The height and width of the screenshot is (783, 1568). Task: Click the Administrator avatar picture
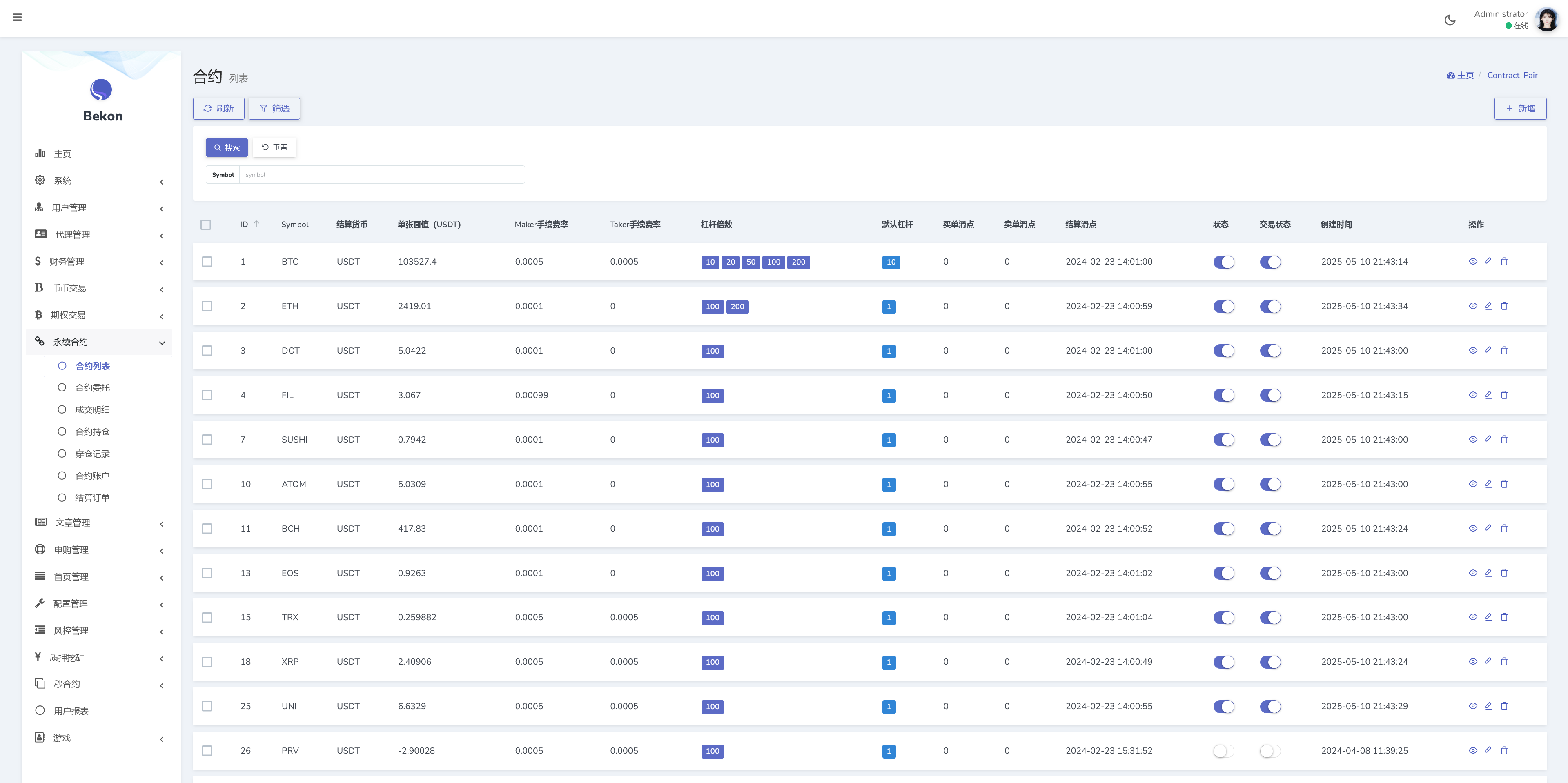(1546, 20)
